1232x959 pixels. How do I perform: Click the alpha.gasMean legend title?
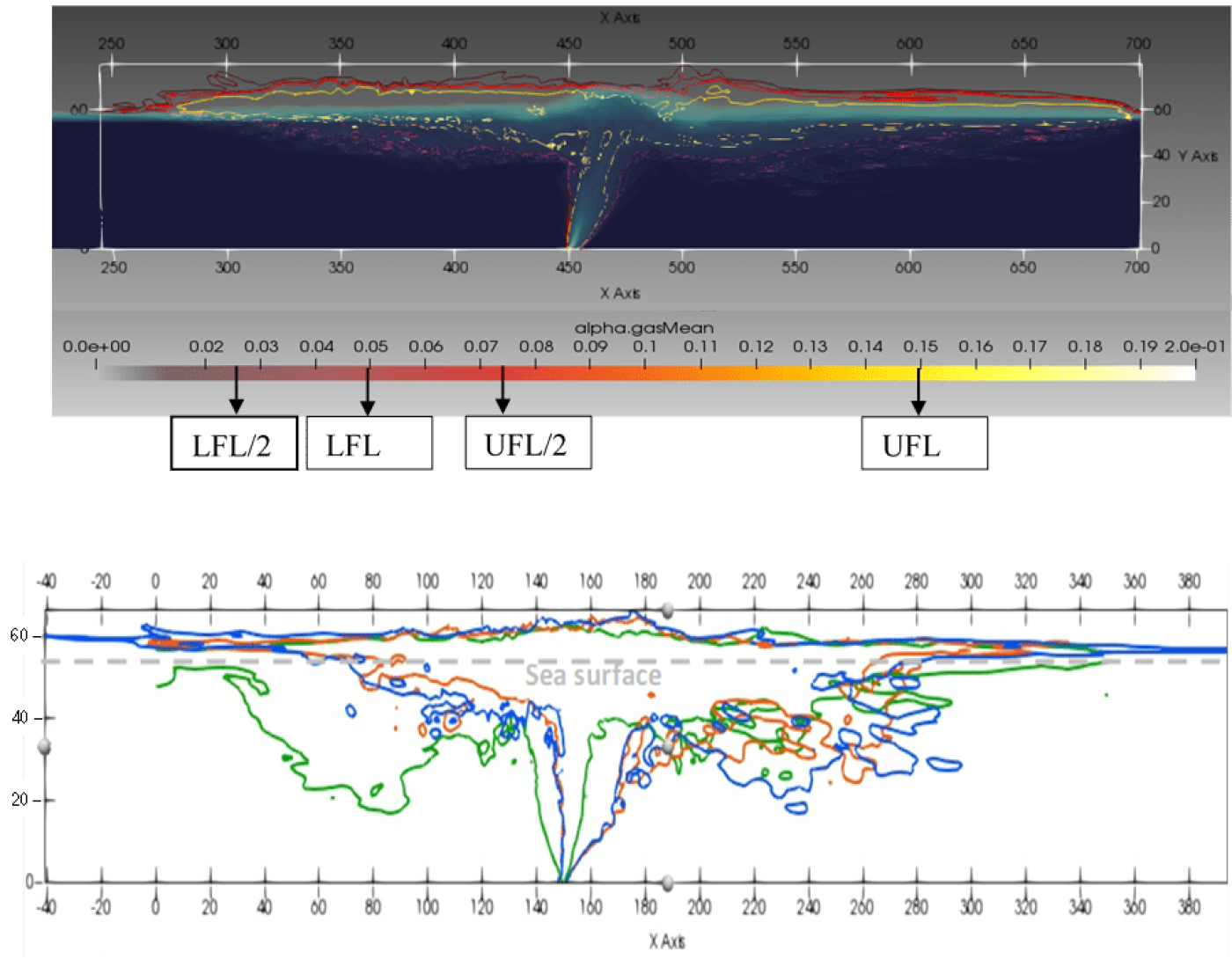644,328
